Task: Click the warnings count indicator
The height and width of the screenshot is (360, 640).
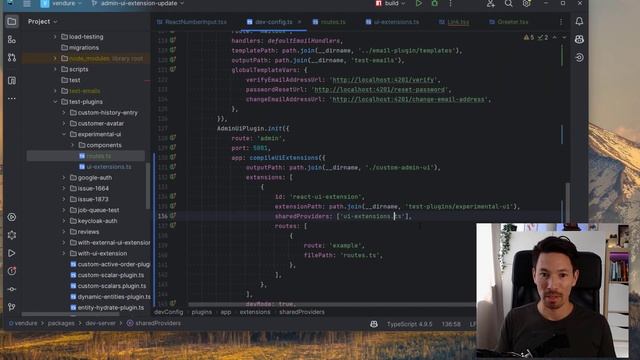Action: coord(529,37)
